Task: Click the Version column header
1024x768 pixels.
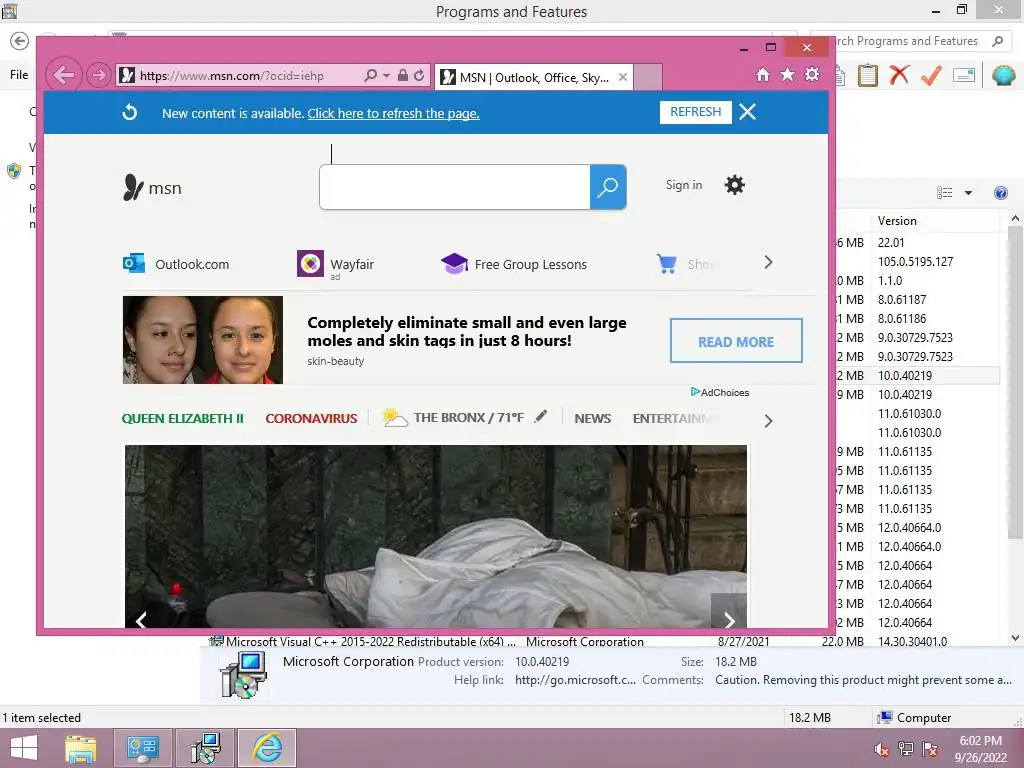Action: 934,221
